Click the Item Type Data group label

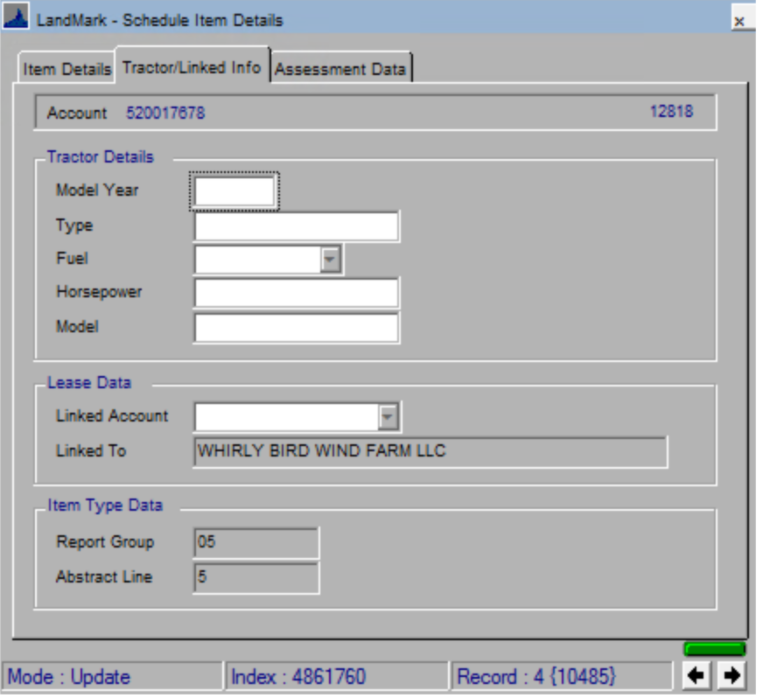pos(105,505)
